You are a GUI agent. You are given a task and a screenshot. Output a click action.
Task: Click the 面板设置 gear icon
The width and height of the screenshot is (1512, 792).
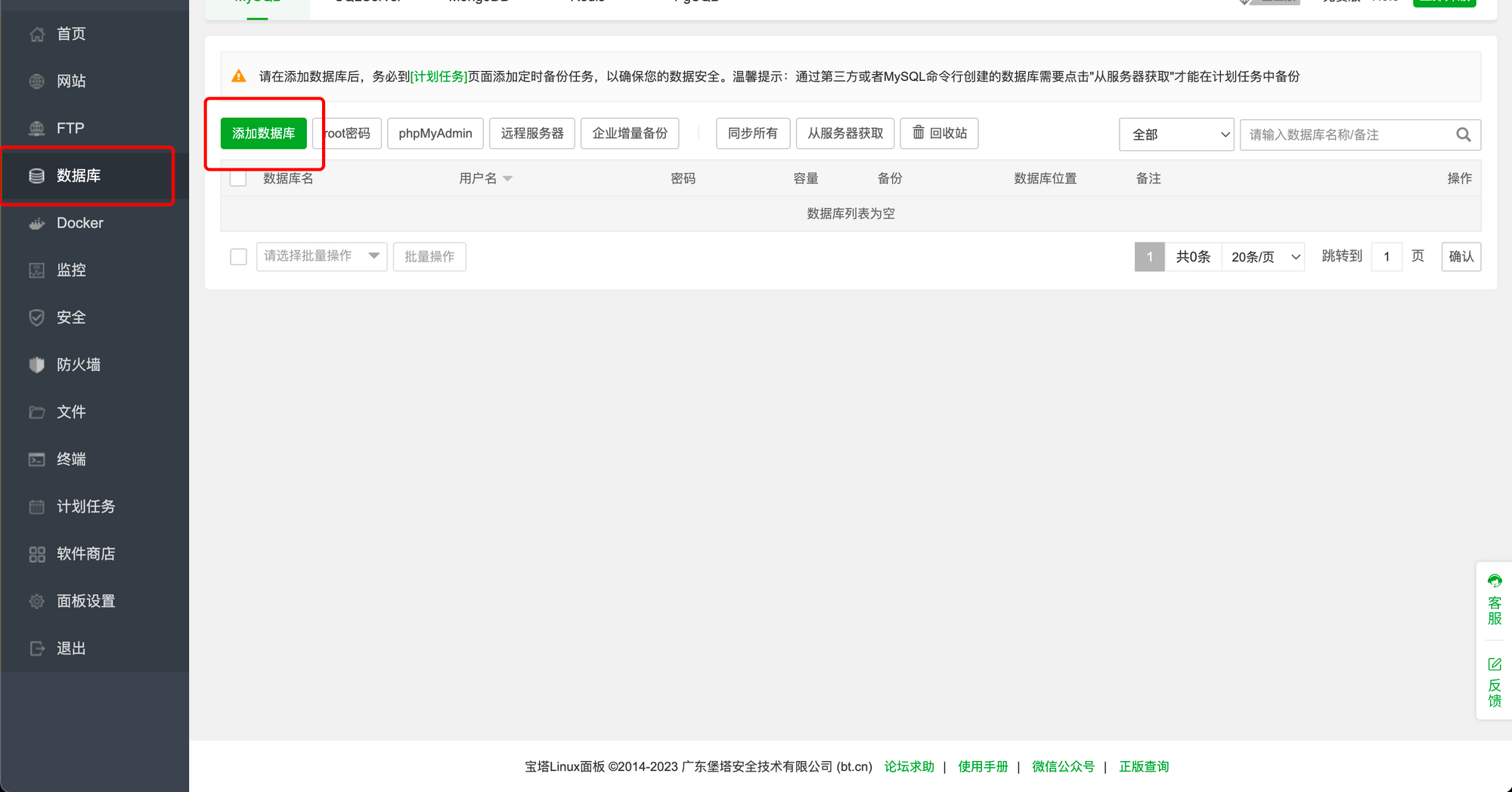click(36, 601)
